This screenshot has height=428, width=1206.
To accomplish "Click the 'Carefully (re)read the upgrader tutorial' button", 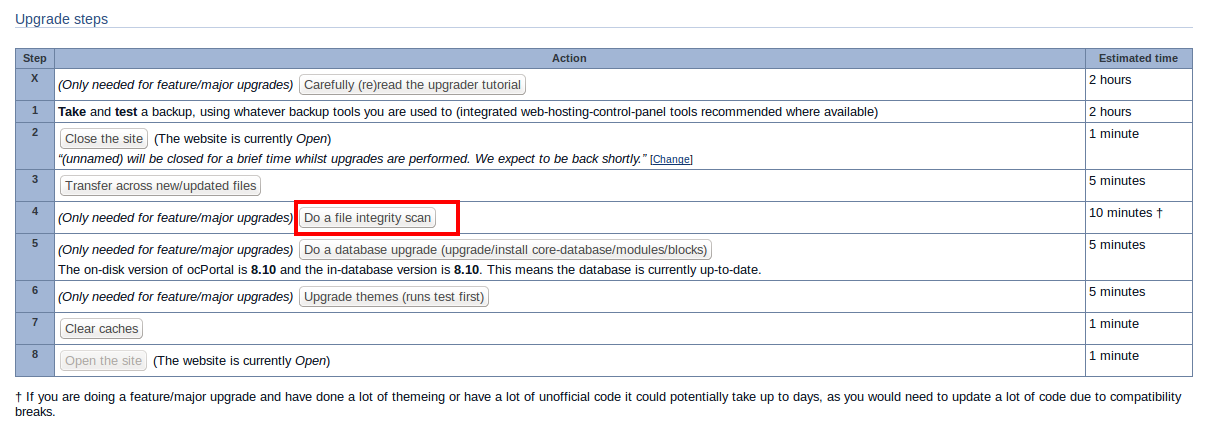I will tap(412, 85).
